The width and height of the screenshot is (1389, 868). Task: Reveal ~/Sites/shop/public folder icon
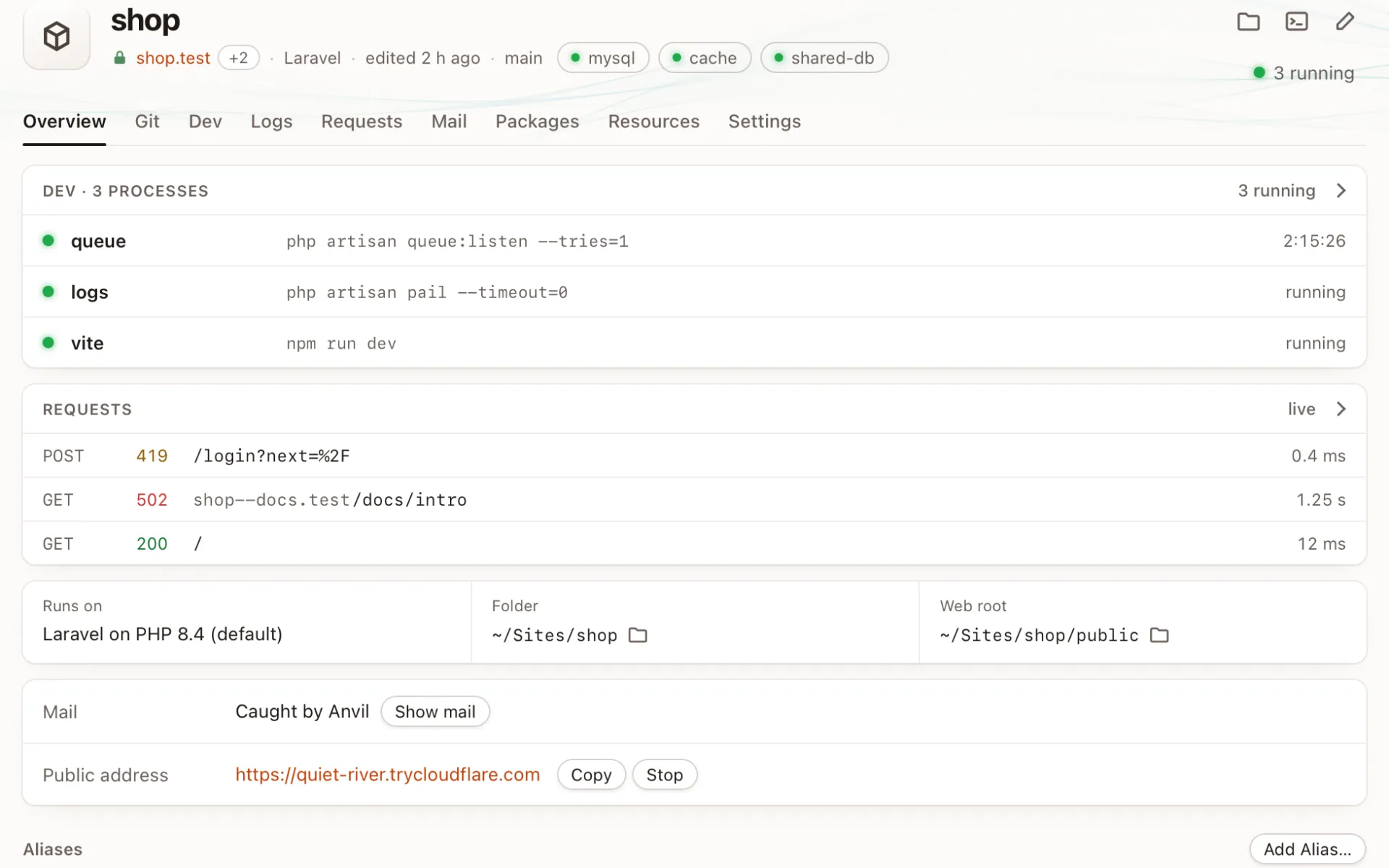[x=1160, y=635]
